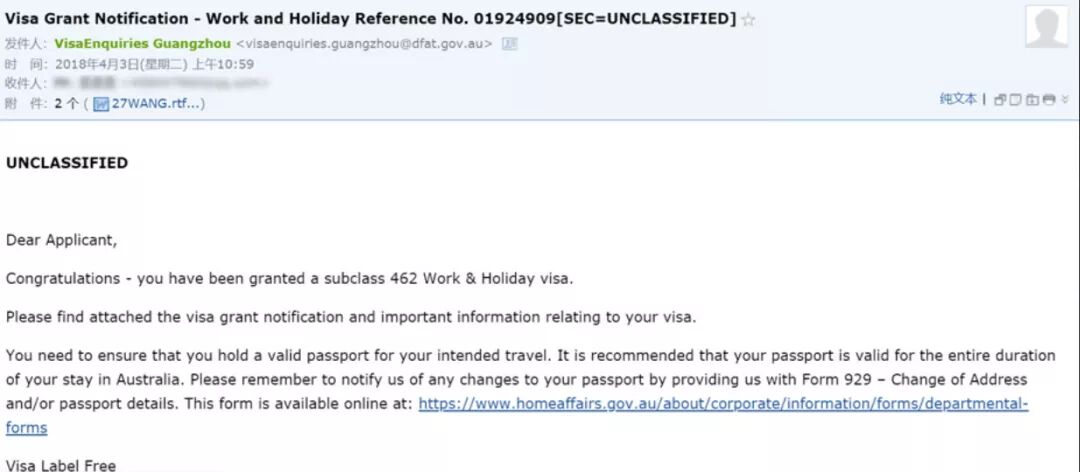Switch to 纯文本 plain text view

click(958, 99)
